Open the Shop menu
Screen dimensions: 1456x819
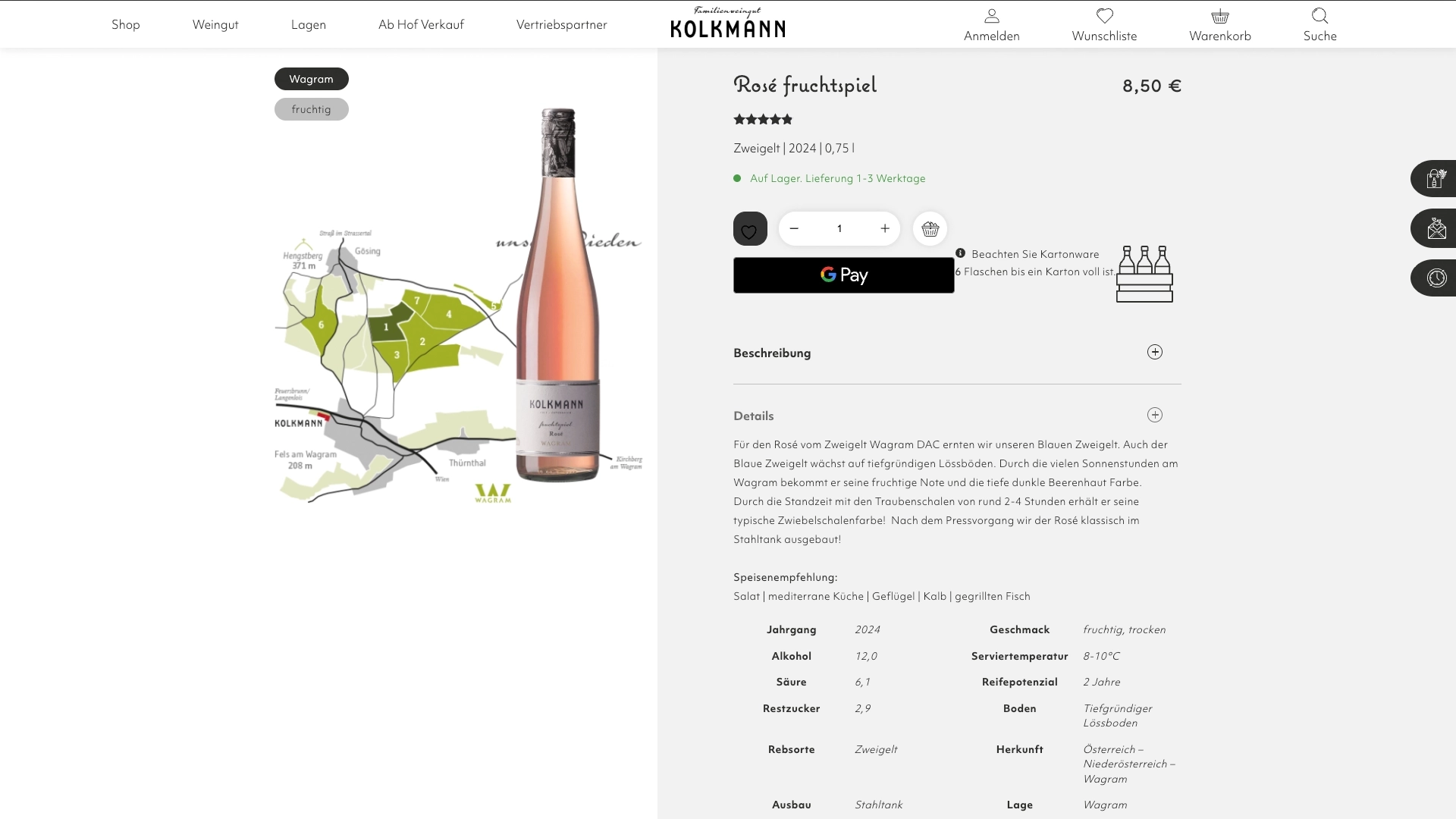coord(126,24)
